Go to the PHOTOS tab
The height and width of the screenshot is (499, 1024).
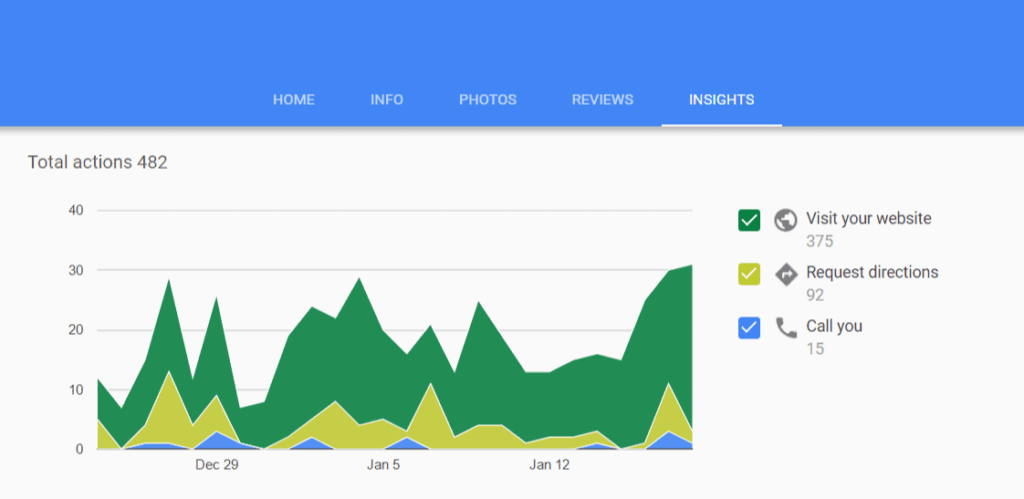(x=487, y=100)
